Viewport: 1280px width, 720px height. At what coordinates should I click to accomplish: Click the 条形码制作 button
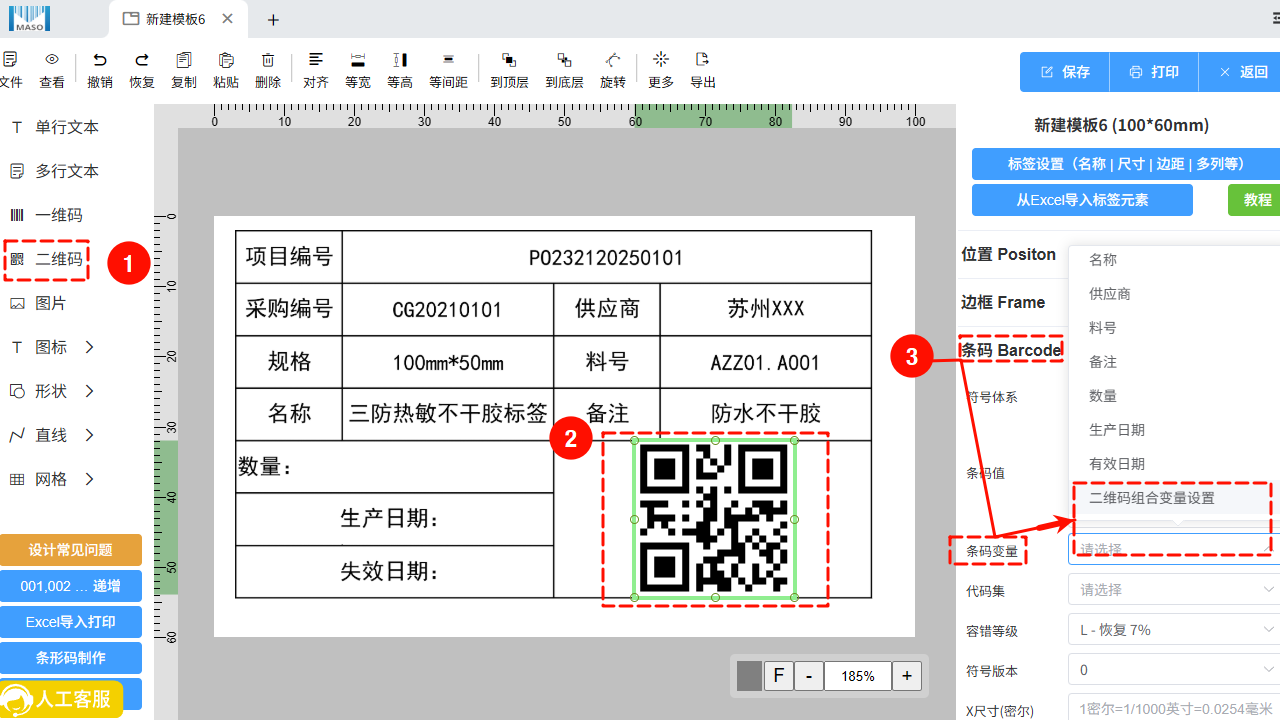coord(71,658)
